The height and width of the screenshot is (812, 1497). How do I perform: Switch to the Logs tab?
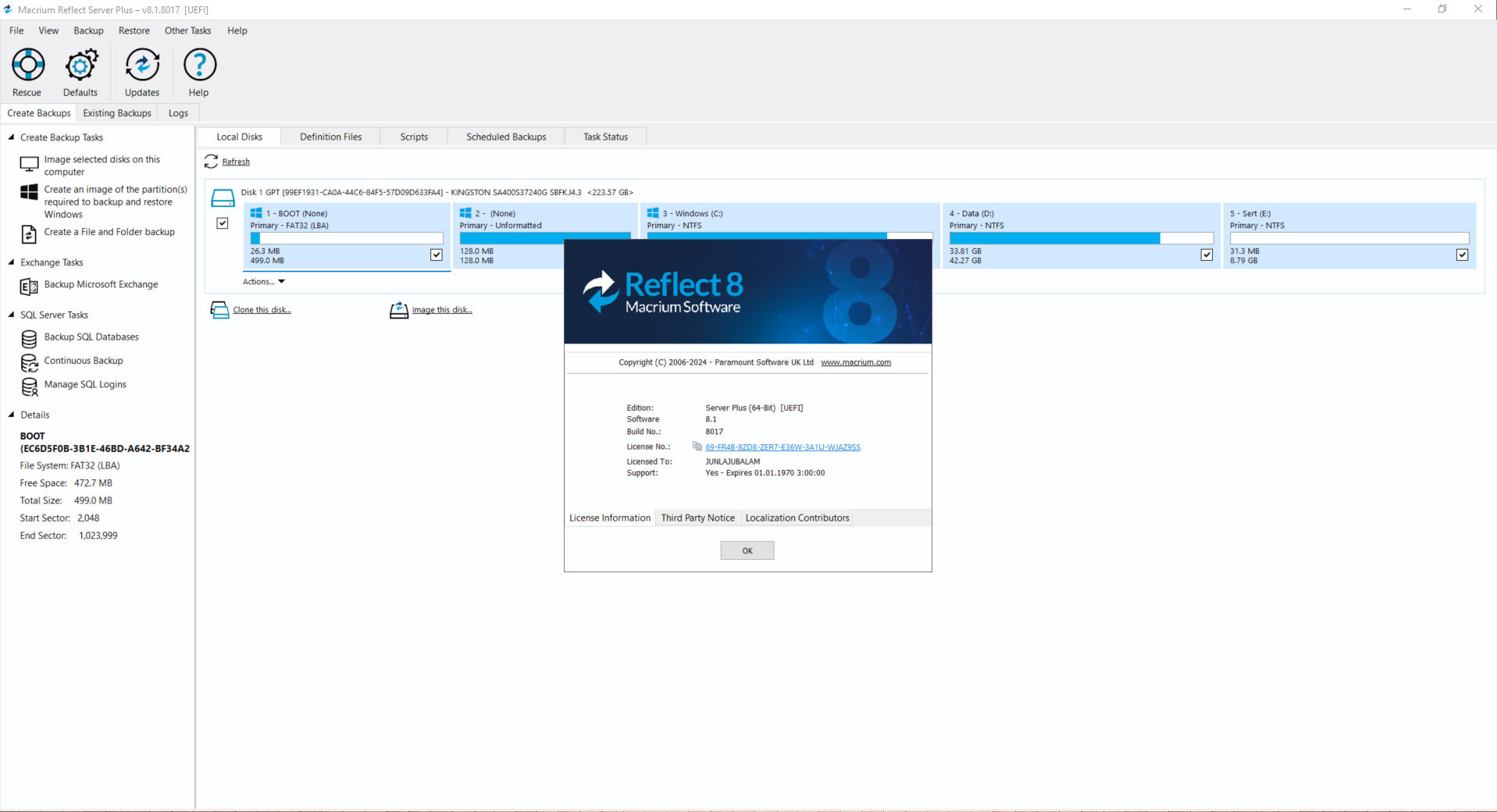pyautogui.click(x=178, y=113)
